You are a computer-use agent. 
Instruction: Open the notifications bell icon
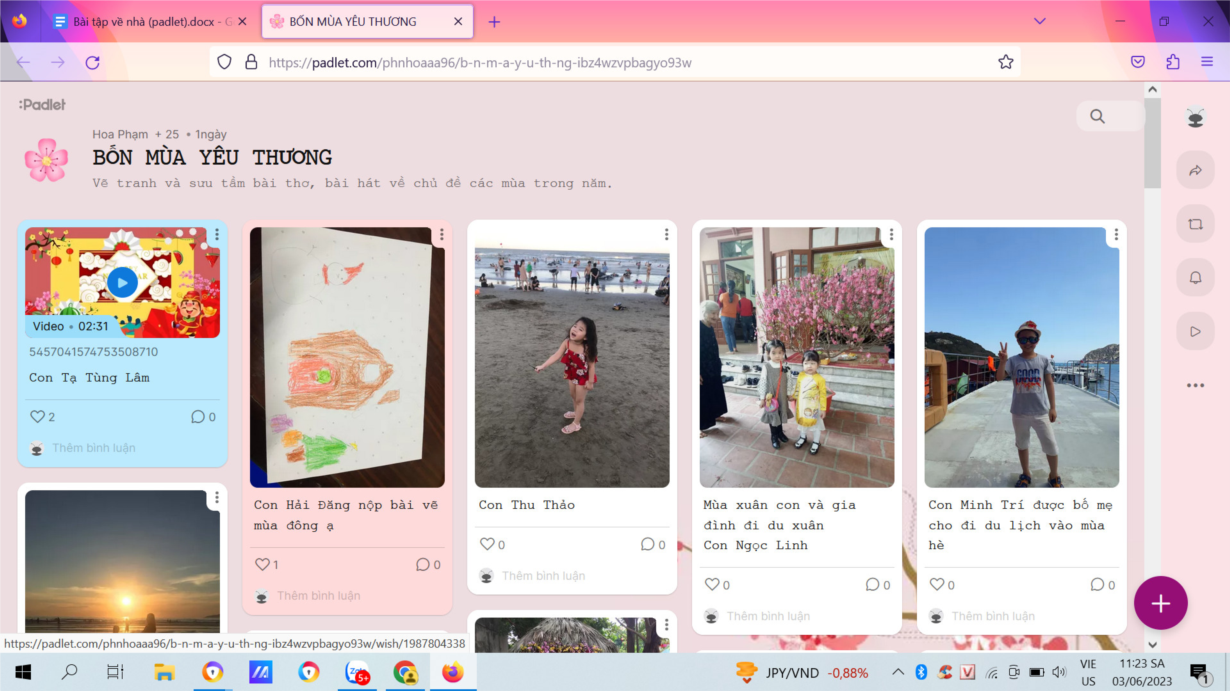coord(1195,278)
